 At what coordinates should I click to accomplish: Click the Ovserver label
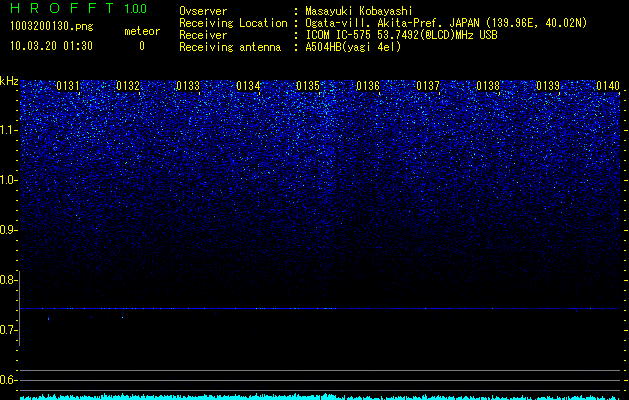[203, 11]
